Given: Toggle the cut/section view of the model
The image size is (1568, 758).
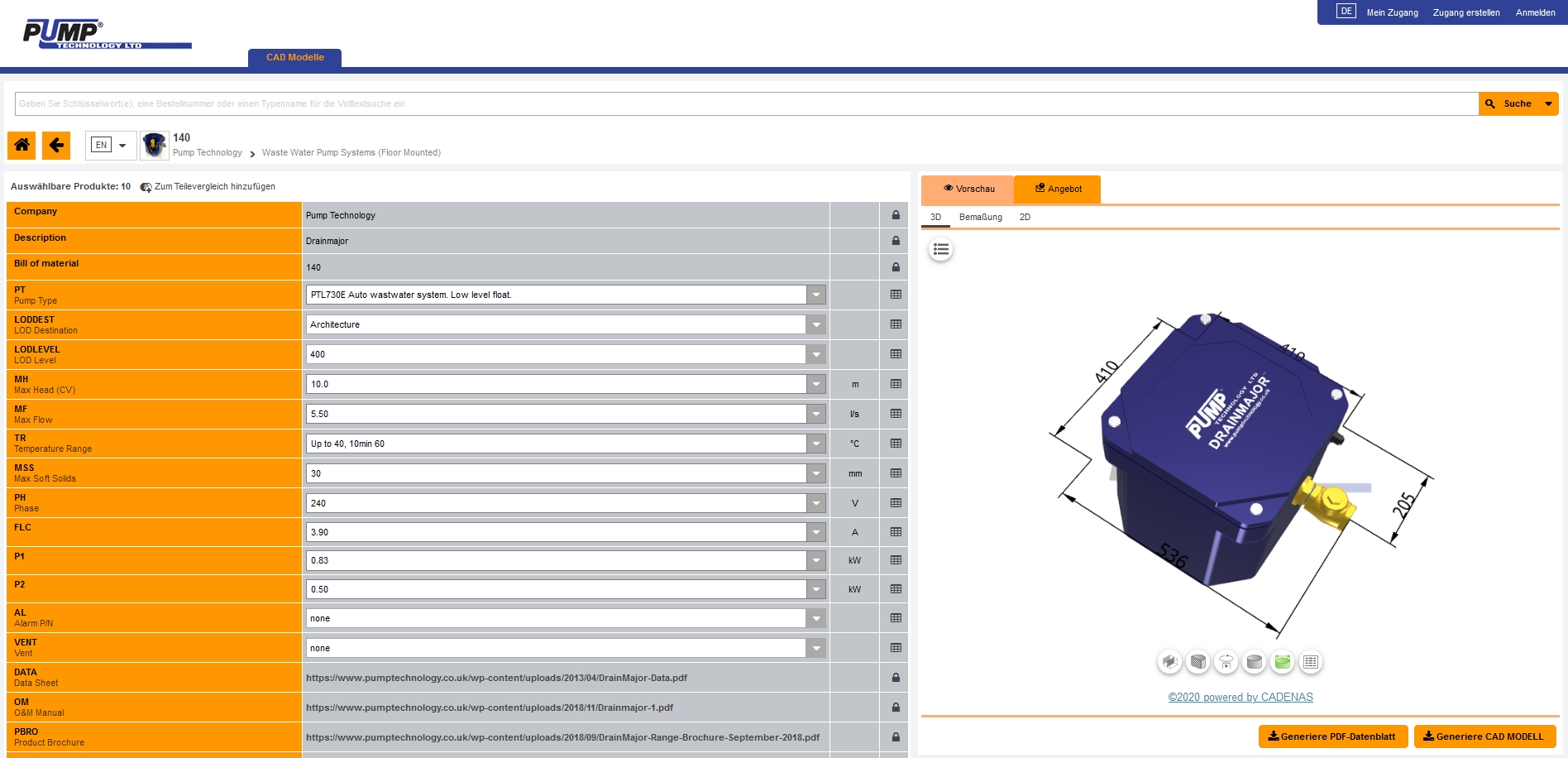Looking at the screenshot, I should pos(1169,662).
